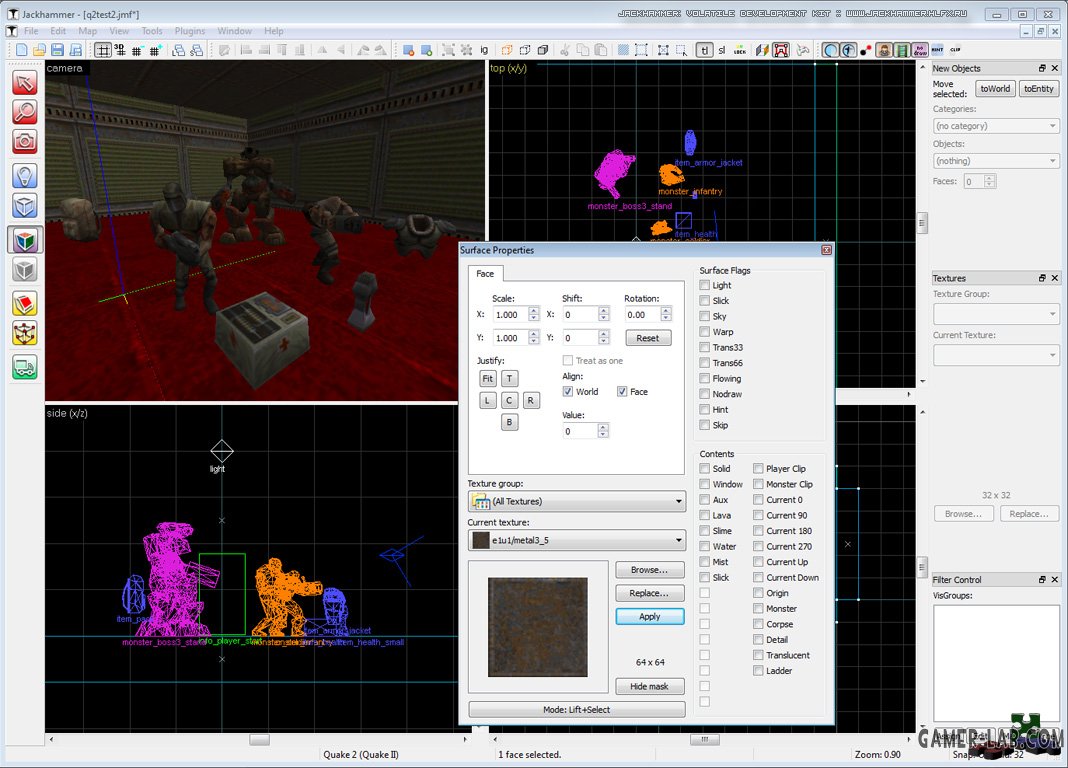
Task: Toggle the scale lock 'sl' icon
Action: point(722,50)
